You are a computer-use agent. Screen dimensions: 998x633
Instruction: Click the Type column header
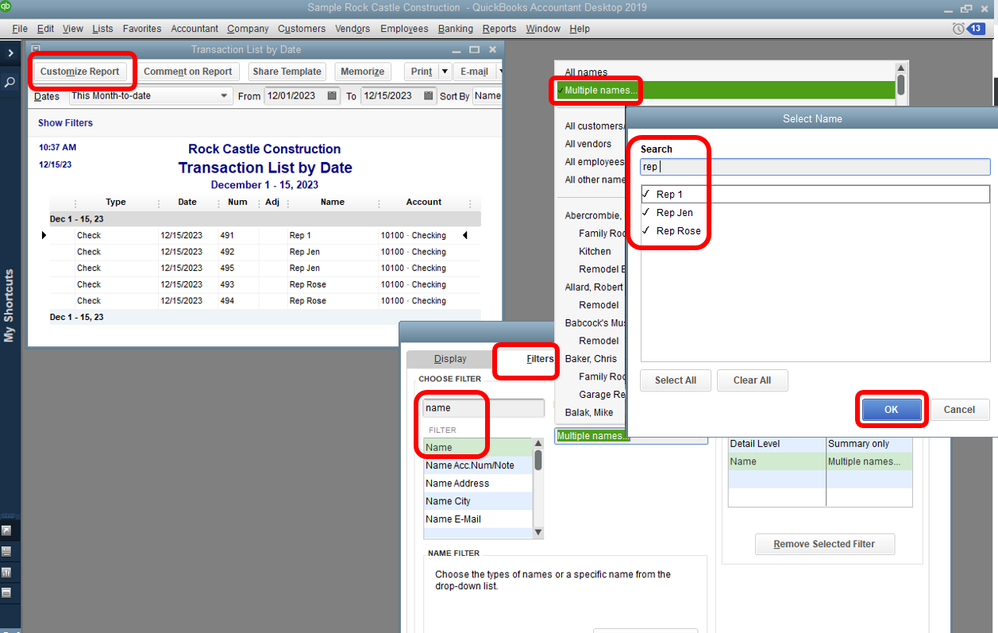point(116,202)
